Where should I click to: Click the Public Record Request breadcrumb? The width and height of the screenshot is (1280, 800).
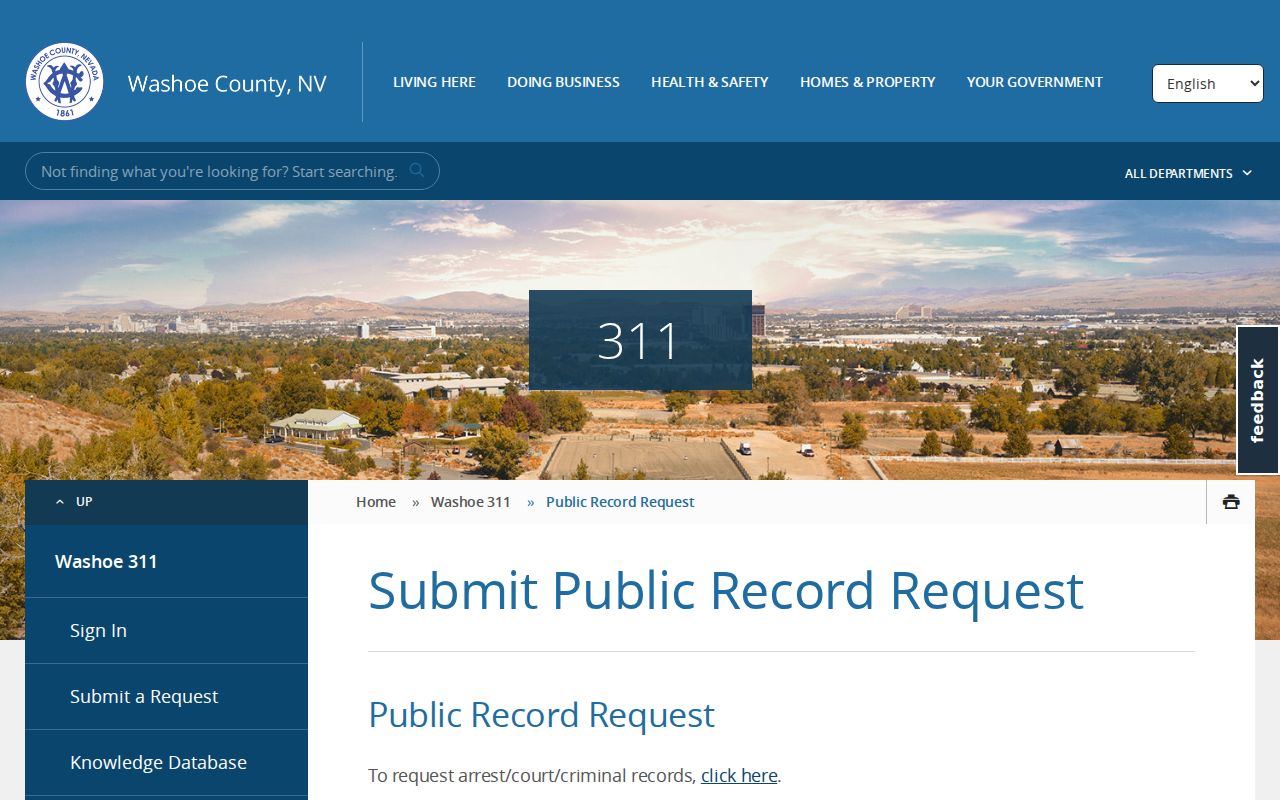pyautogui.click(x=620, y=502)
